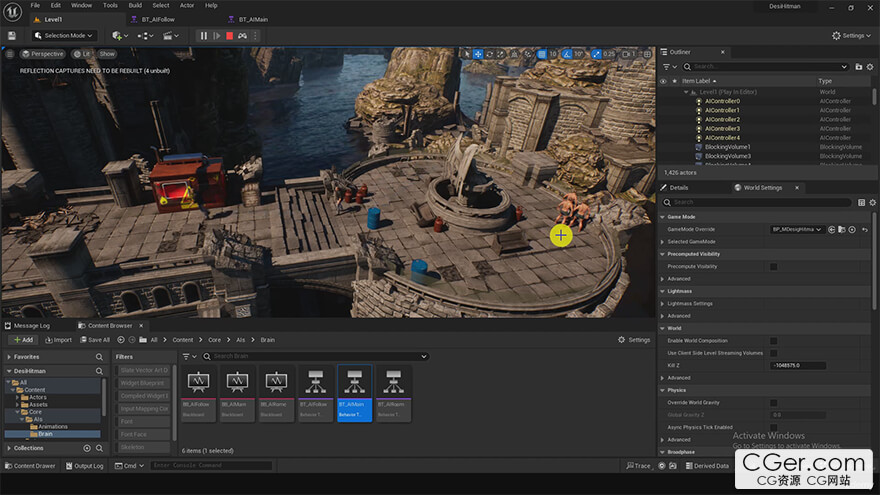
Task: Check Enable World Composition option
Action: coord(773,340)
